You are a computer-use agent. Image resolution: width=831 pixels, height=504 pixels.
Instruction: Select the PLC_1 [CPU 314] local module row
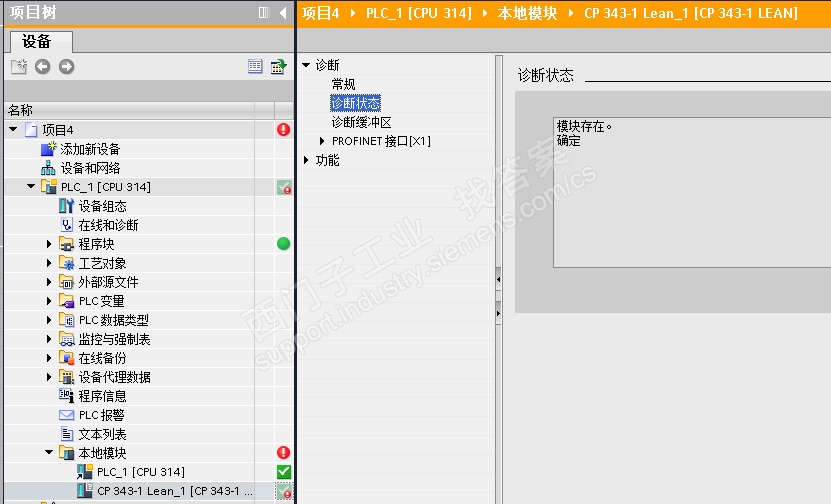(x=149, y=472)
